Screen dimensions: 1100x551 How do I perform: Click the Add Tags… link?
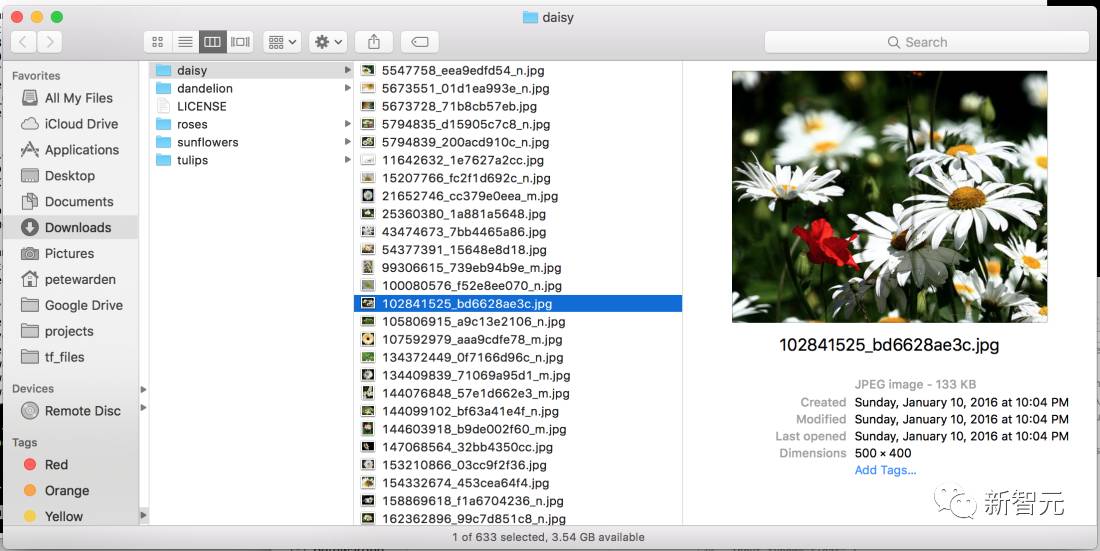coord(885,470)
